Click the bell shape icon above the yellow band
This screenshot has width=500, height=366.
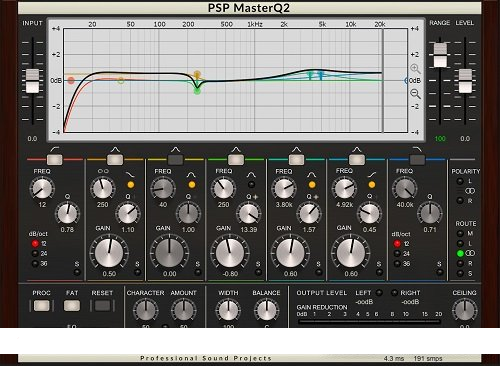[175, 149]
